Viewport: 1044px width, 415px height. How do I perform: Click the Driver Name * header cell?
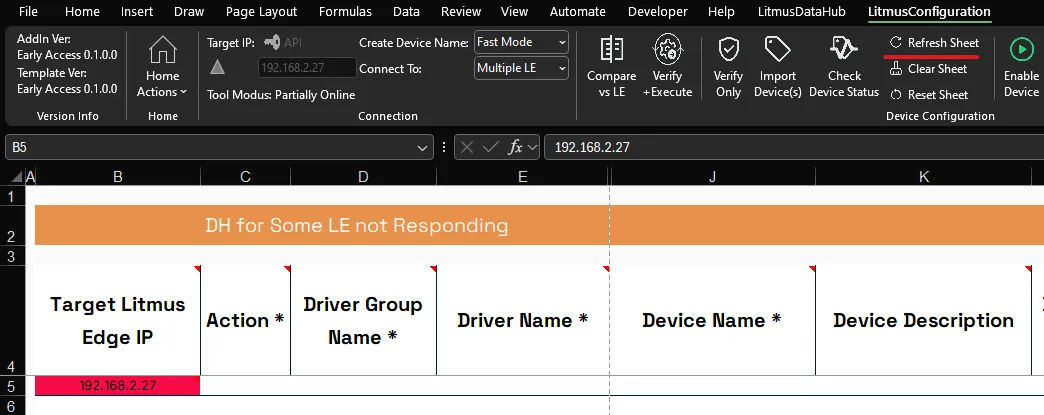pos(523,320)
